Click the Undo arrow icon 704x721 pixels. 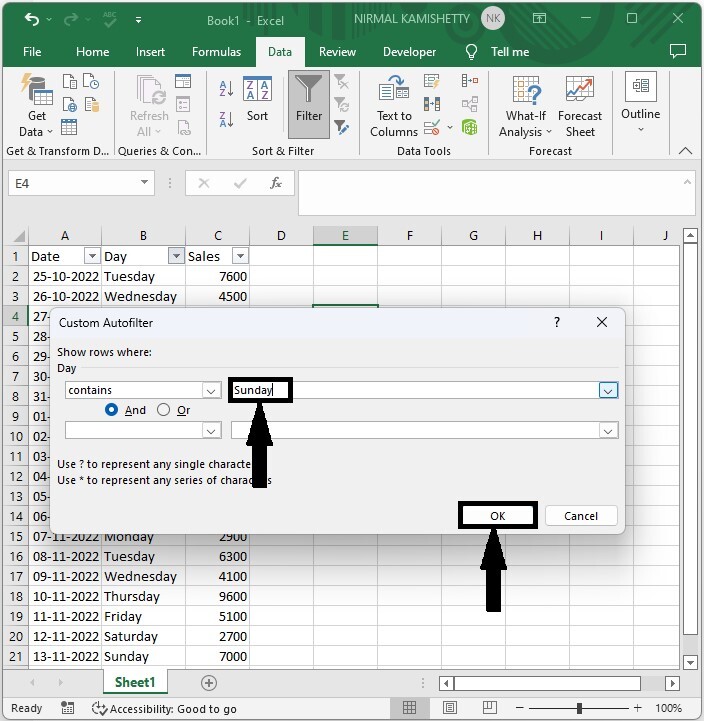(x=32, y=19)
